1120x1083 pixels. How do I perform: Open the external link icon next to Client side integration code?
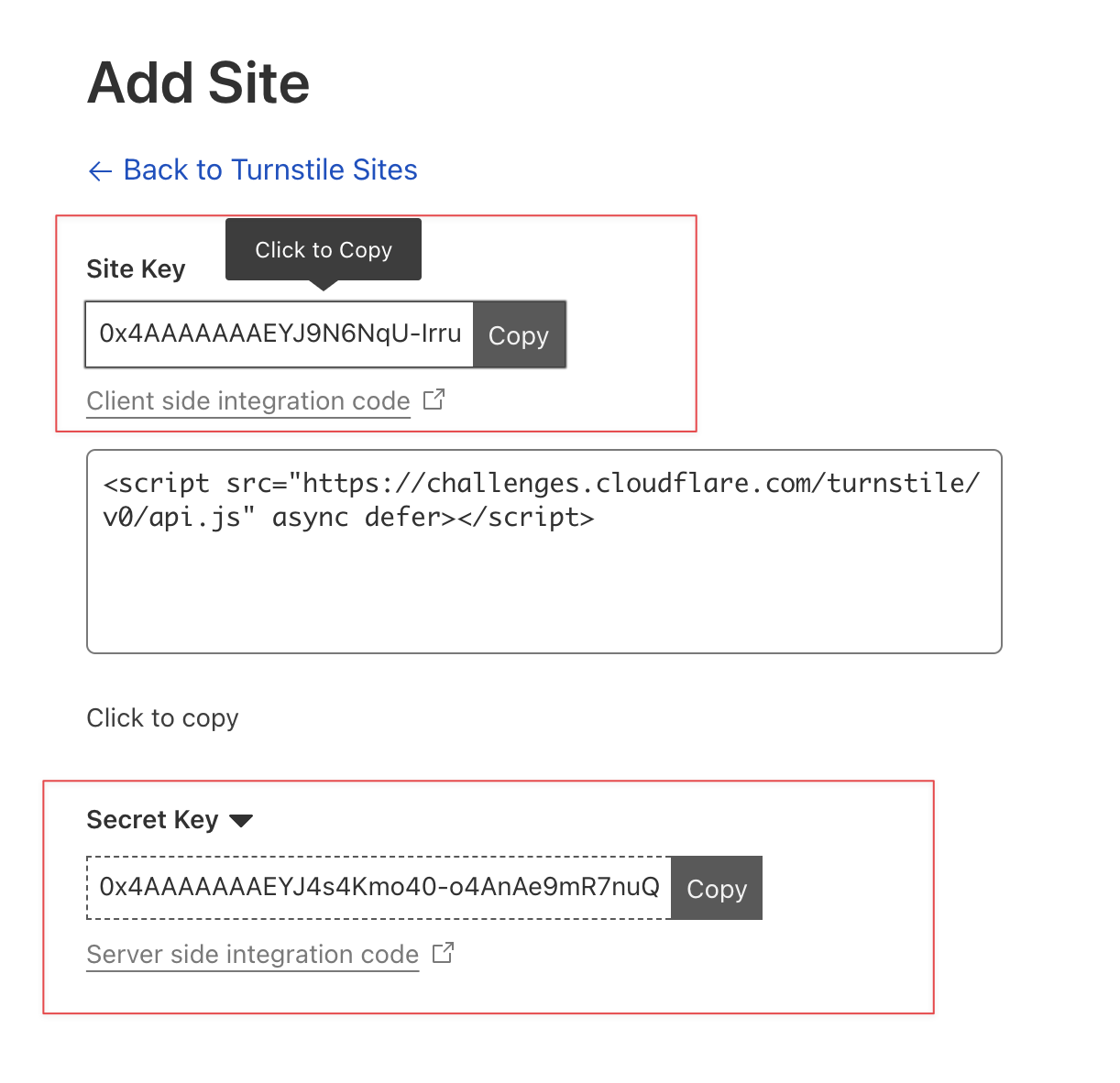coord(434,399)
